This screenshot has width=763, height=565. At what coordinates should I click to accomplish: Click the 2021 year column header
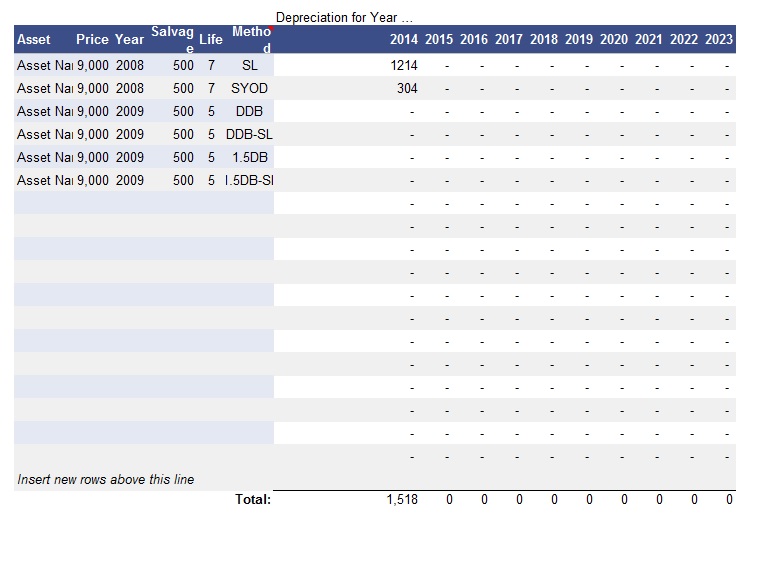[x=649, y=39]
